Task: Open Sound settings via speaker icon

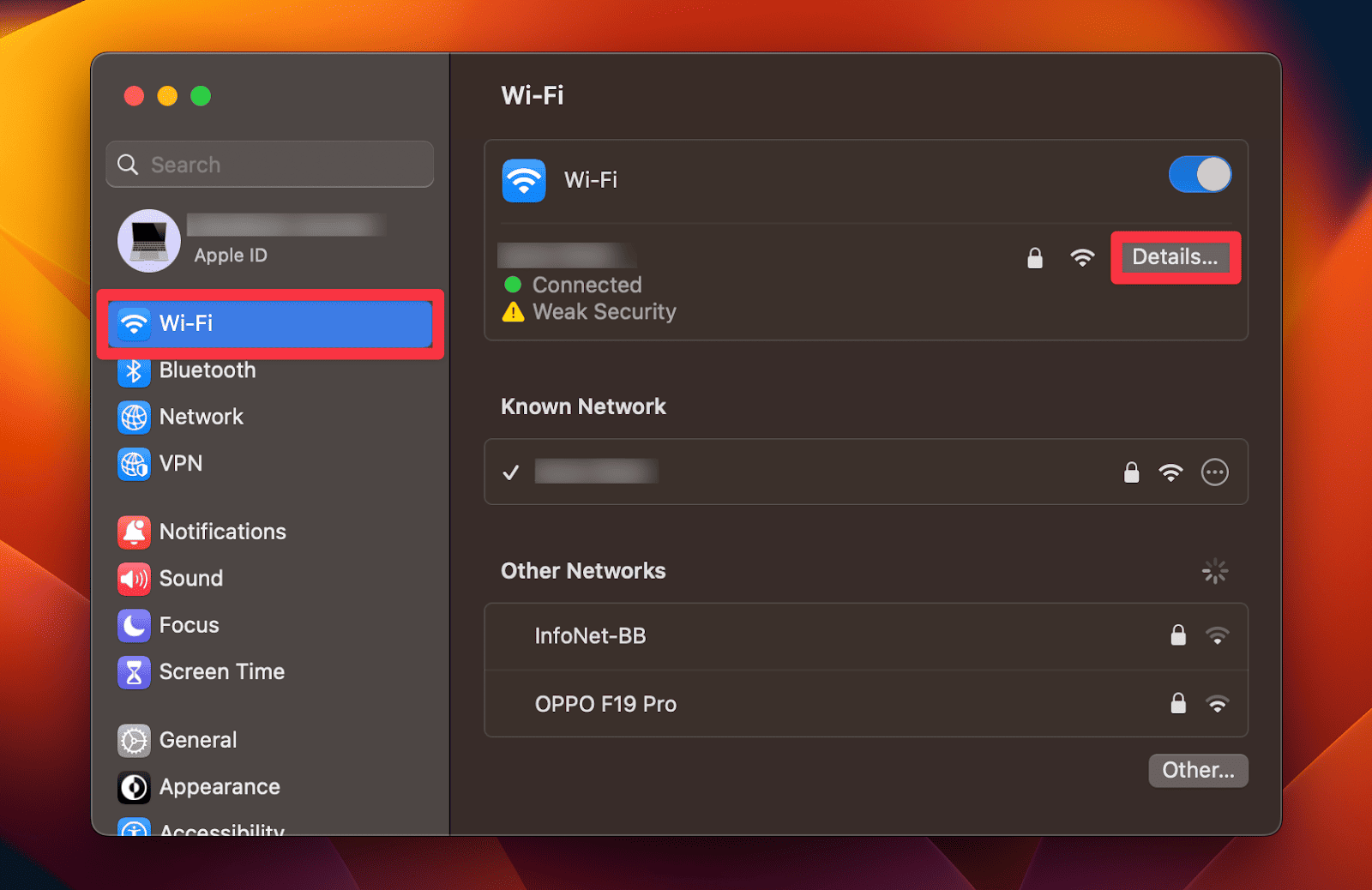Action: (135, 579)
